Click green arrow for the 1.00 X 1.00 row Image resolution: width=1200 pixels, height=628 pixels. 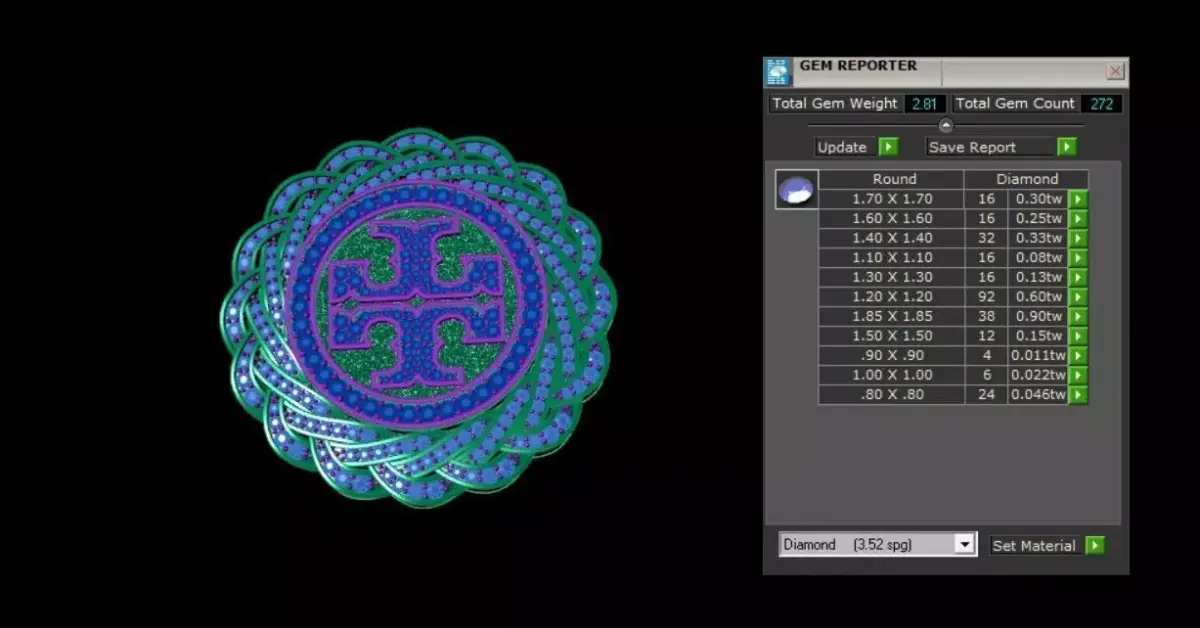tap(1077, 375)
